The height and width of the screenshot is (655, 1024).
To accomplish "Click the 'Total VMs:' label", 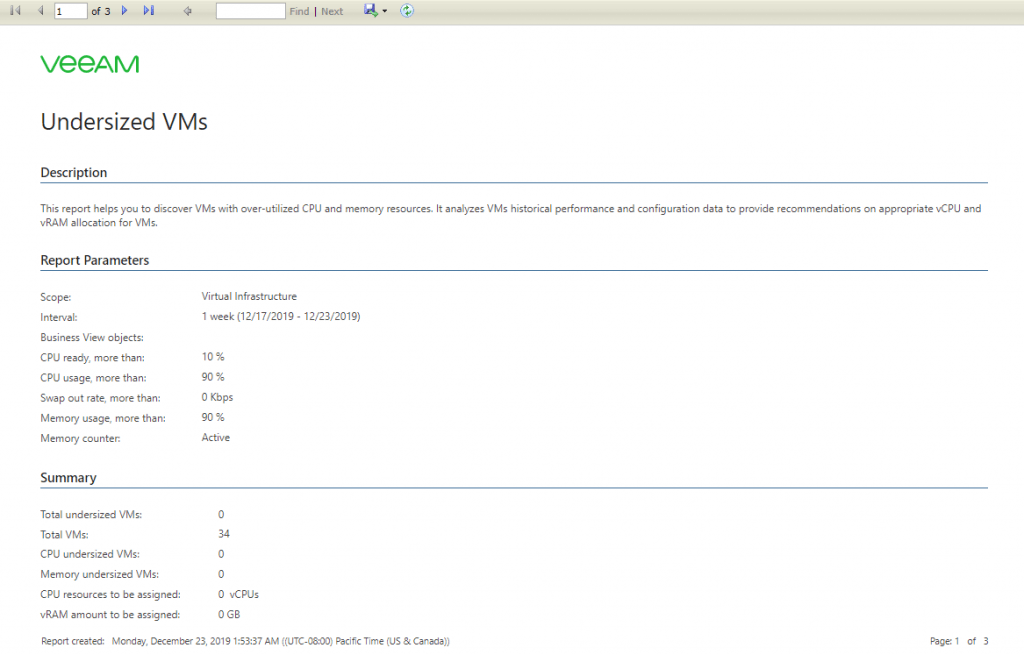I will [65, 535].
